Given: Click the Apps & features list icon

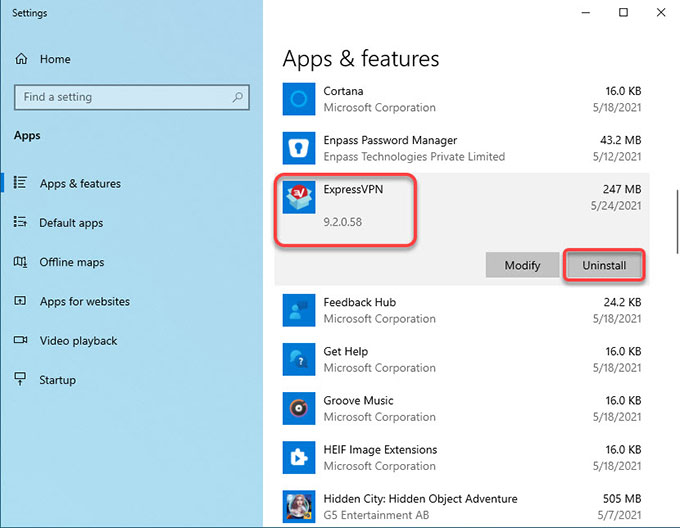Looking at the screenshot, I should 20,183.
